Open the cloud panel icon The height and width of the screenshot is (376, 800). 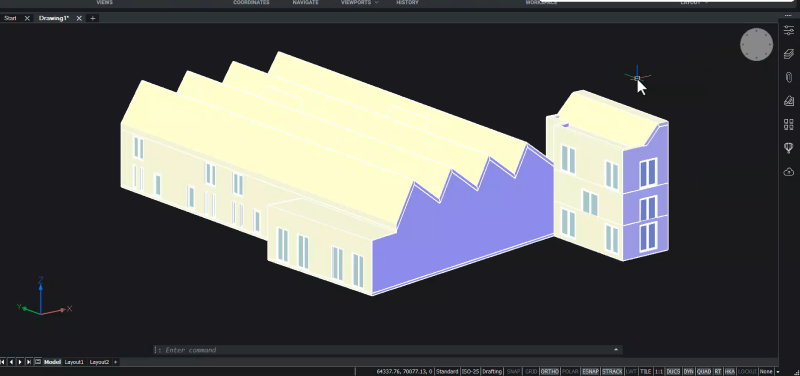coord(789,172)
